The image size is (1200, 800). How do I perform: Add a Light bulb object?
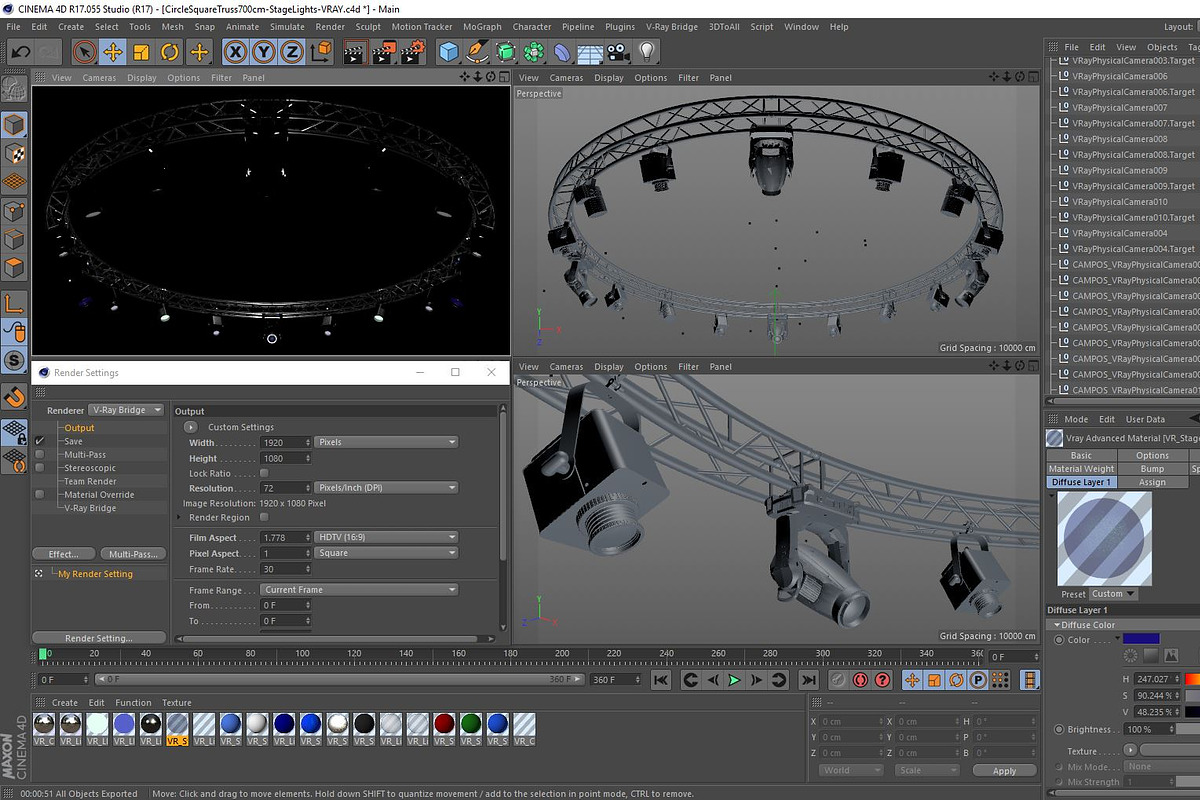(x=647, y=51)
